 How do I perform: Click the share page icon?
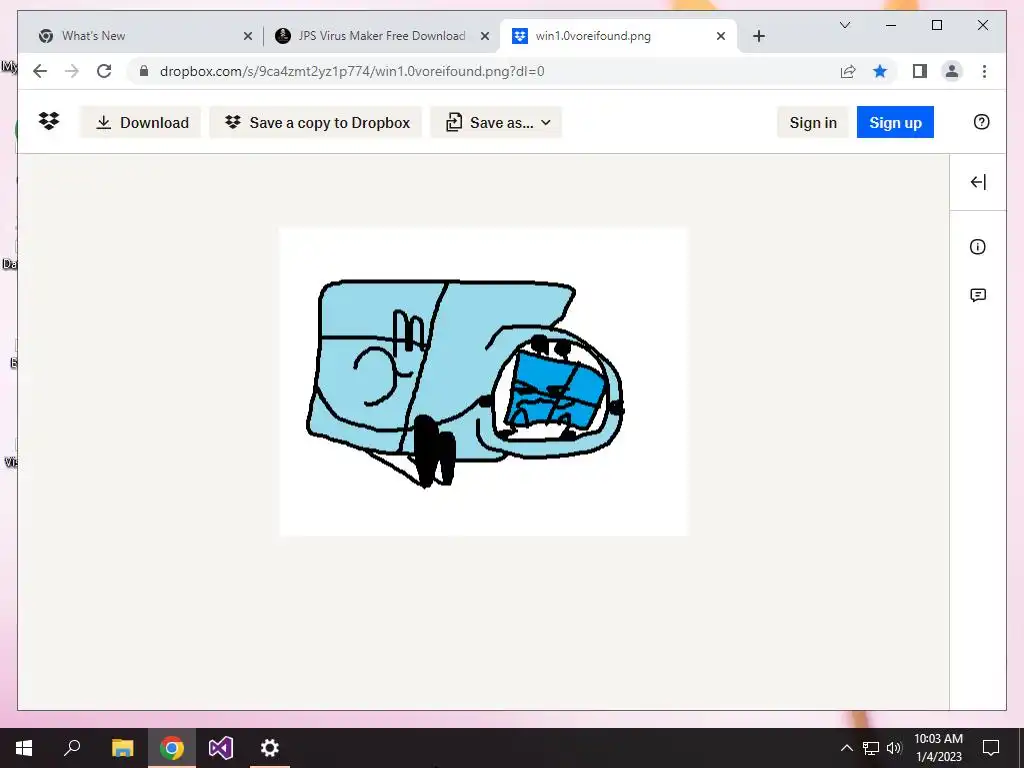848,71
